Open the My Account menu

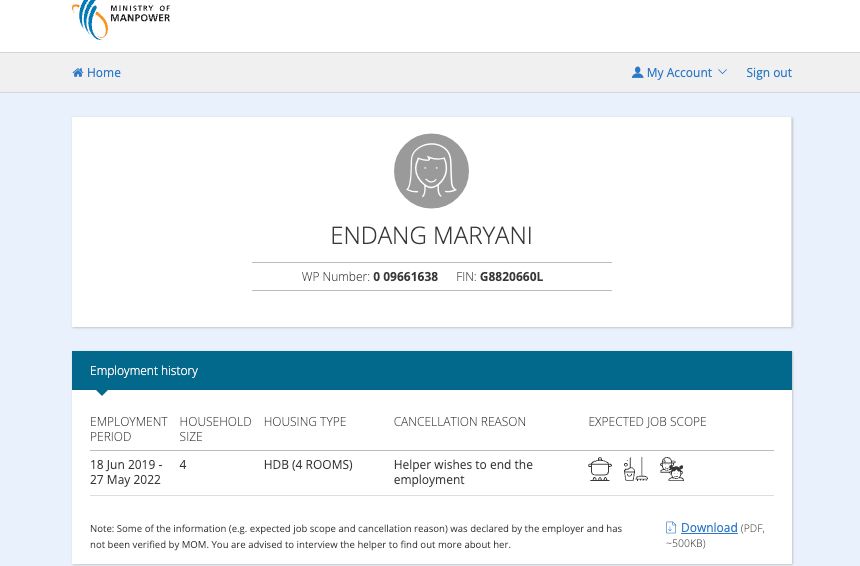click(x=679, y=73)
